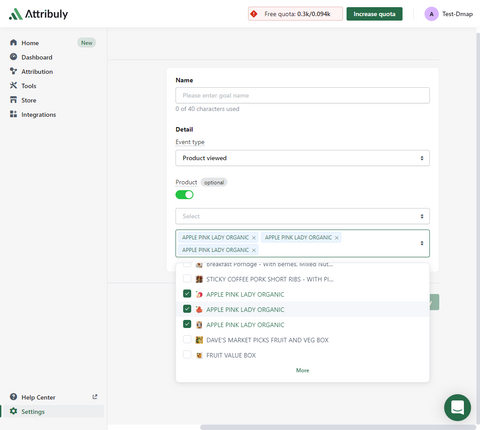The height and width of the screenshot is (430, 480).
Task: Uncheck the first APPLE PINK LADY ORGANIC option
Action: (x=187, y=294)
